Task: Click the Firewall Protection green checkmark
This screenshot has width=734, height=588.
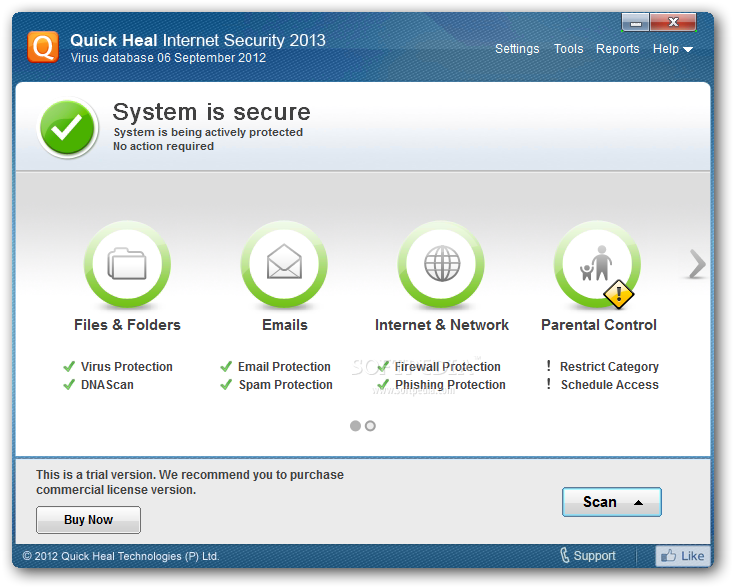Action: pyautogui.click(x=383, y=367)
